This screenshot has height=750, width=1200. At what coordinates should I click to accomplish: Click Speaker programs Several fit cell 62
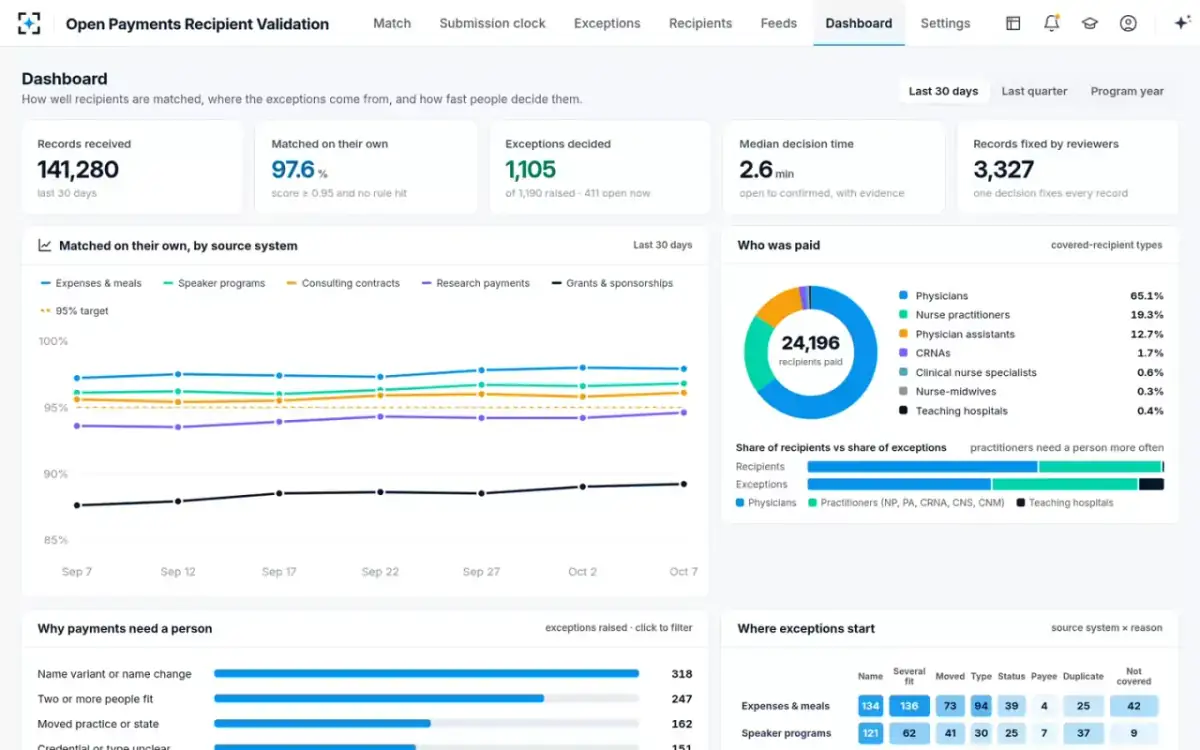(909, 733)
